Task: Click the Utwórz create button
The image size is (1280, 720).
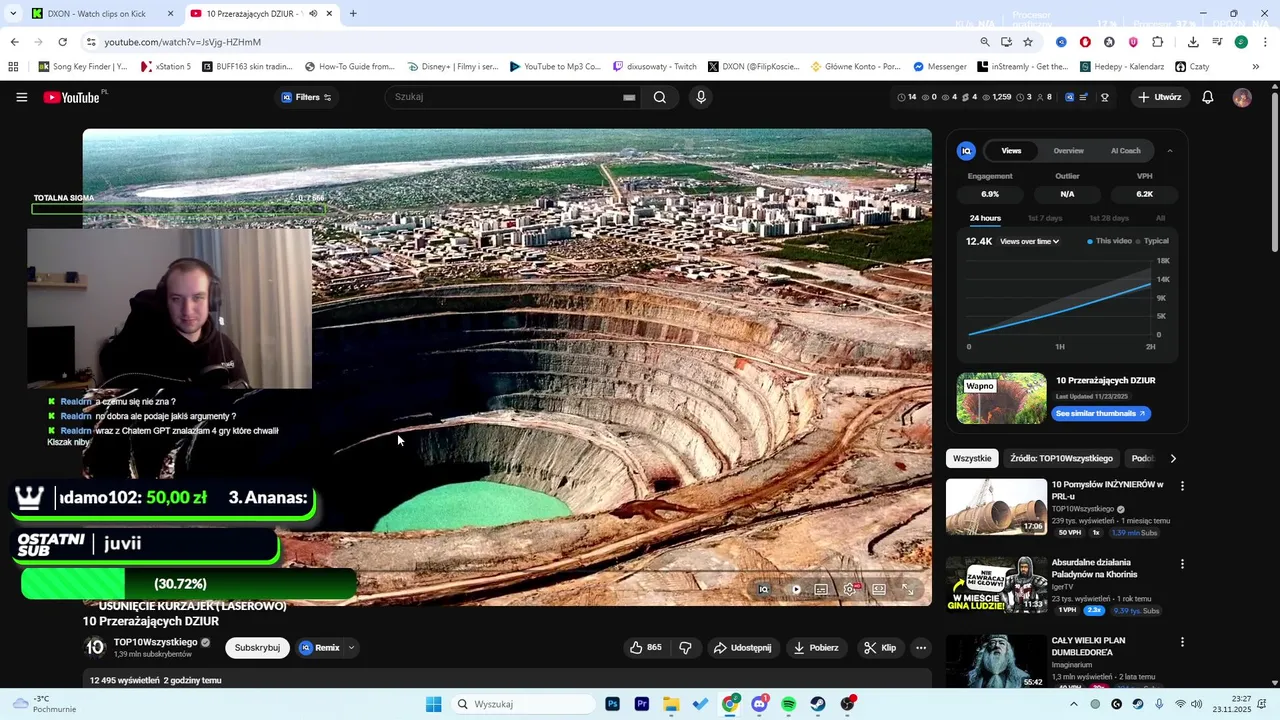Action: tap(1160, 97)
